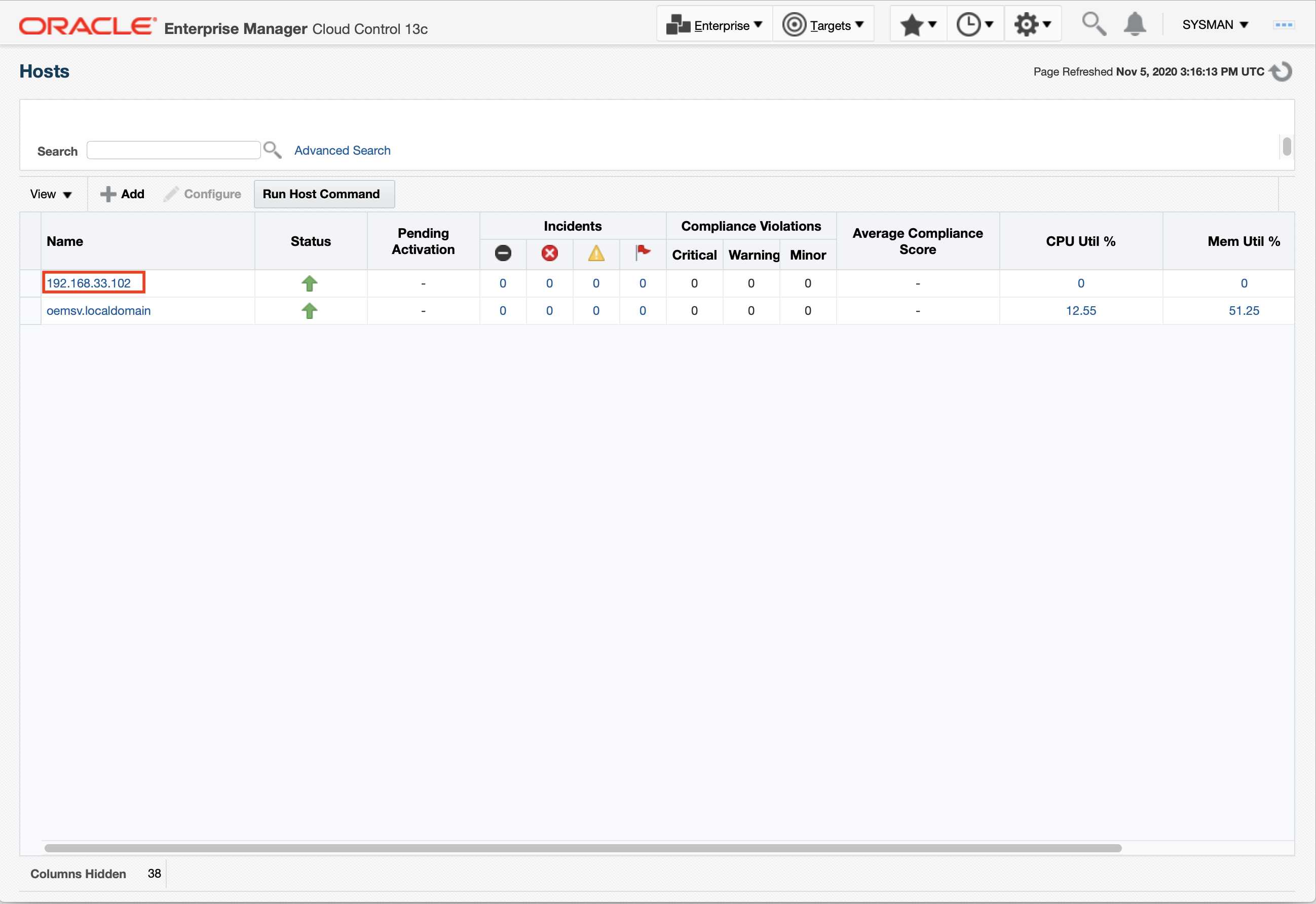Click Run Host Command
Screen dimensions: 1316x904
tap(324, 194)
